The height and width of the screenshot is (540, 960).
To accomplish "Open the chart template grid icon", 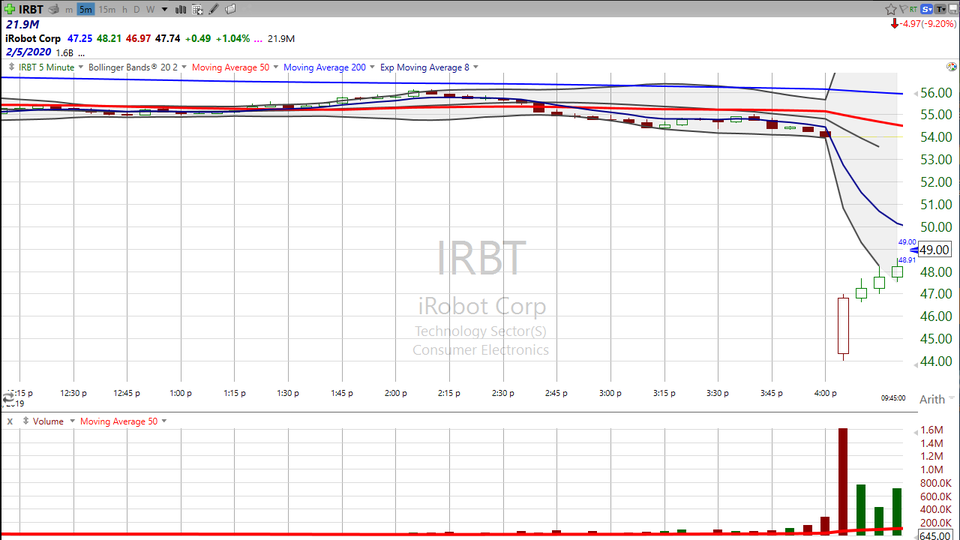I will [197, 9].
